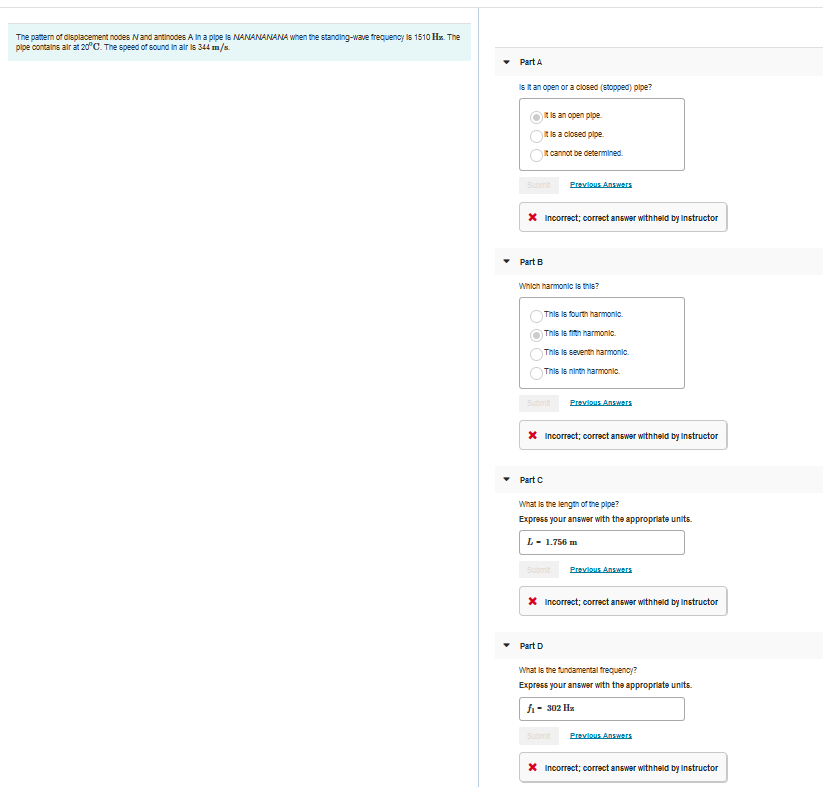This screenshot has width=823, height=787.
Task: Select "This is ninth harmonic" option
Action: [x=536, y=372]
